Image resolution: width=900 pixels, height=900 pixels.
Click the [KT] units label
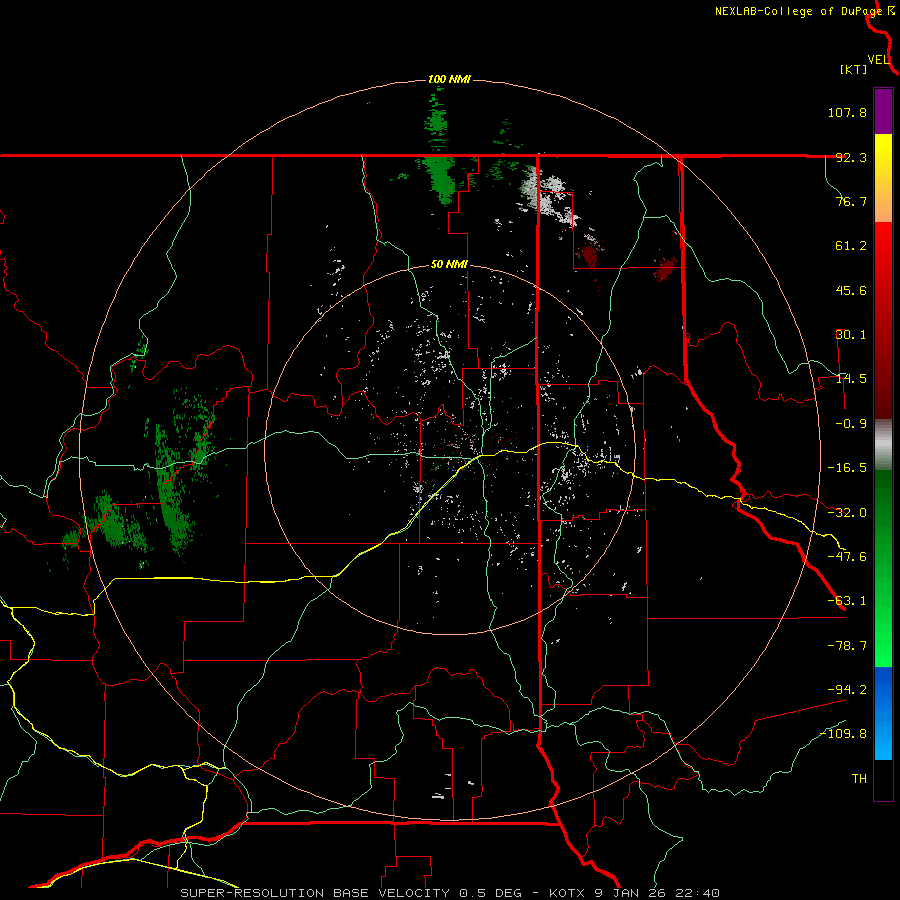(x=854, y=69)
